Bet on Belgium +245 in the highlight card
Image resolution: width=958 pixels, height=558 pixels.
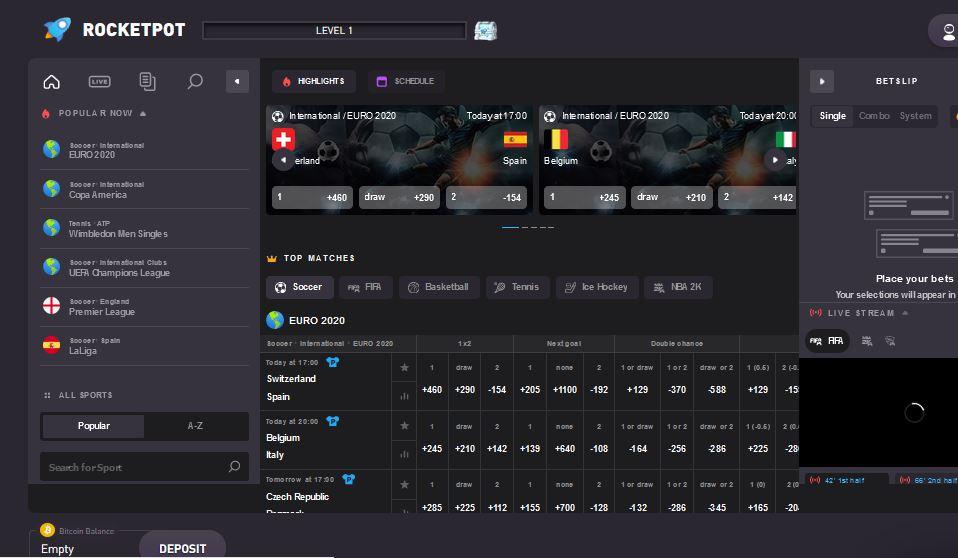[x=585, y=197]
